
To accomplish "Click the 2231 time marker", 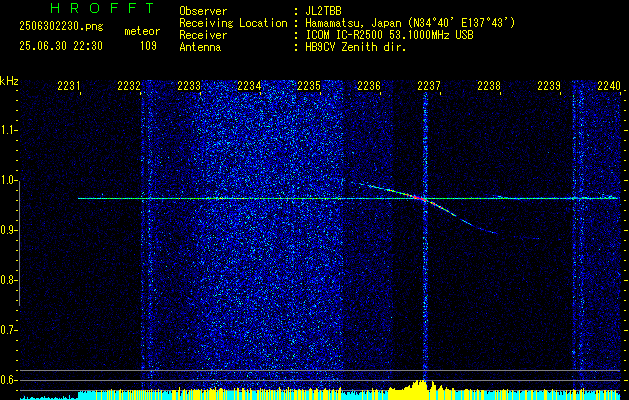I will click(x=68, y=85).
